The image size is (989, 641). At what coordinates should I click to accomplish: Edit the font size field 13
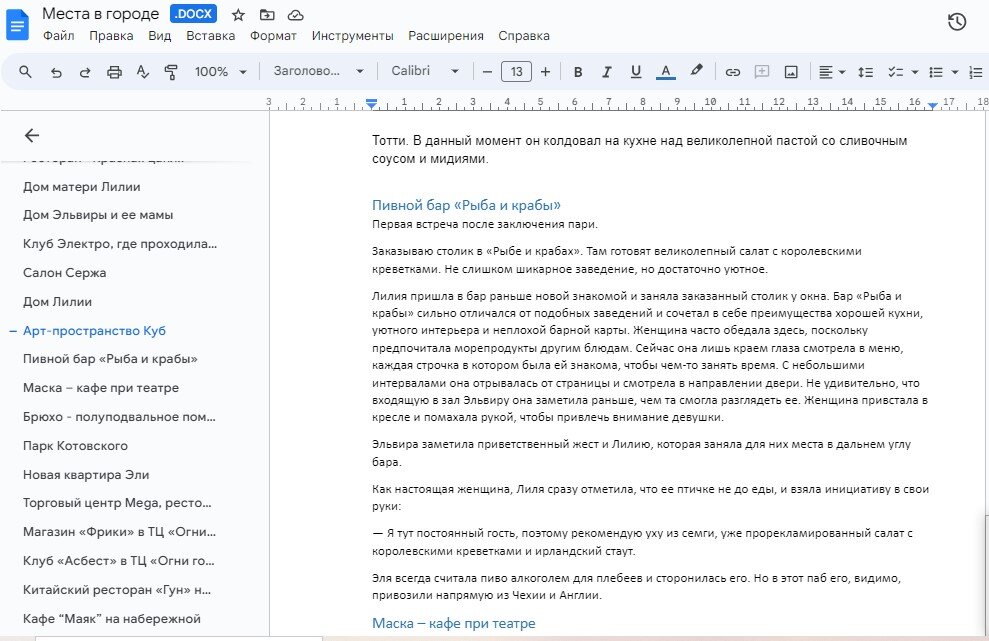pos(517,71)
